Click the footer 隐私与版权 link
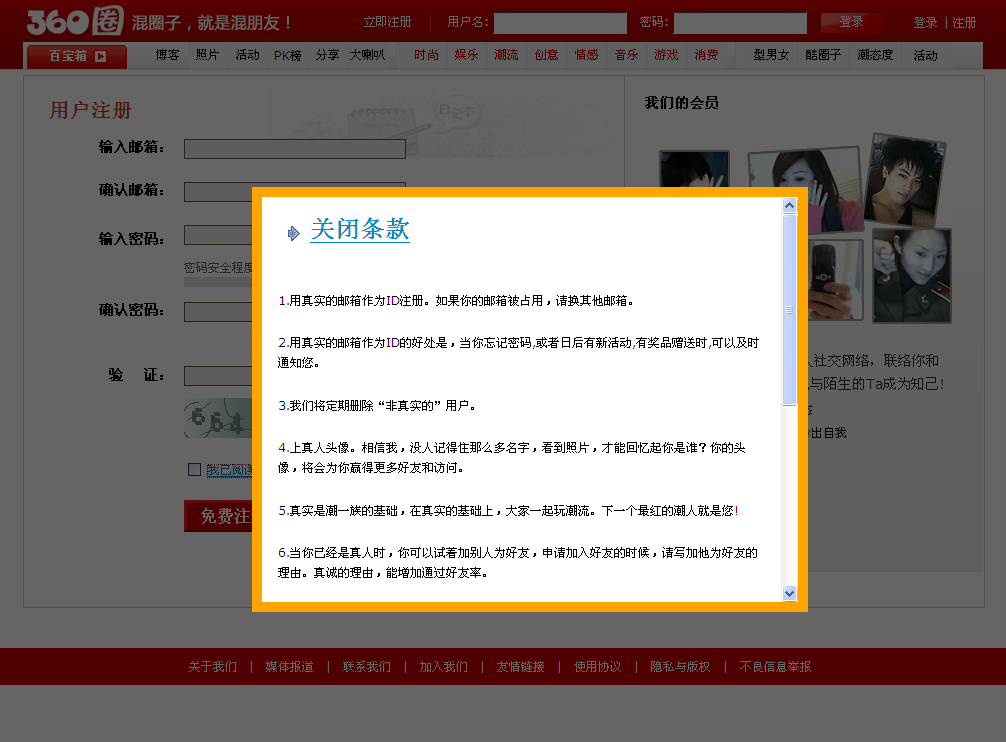The height and width of the screenshot is (742, 1006). 680,667
